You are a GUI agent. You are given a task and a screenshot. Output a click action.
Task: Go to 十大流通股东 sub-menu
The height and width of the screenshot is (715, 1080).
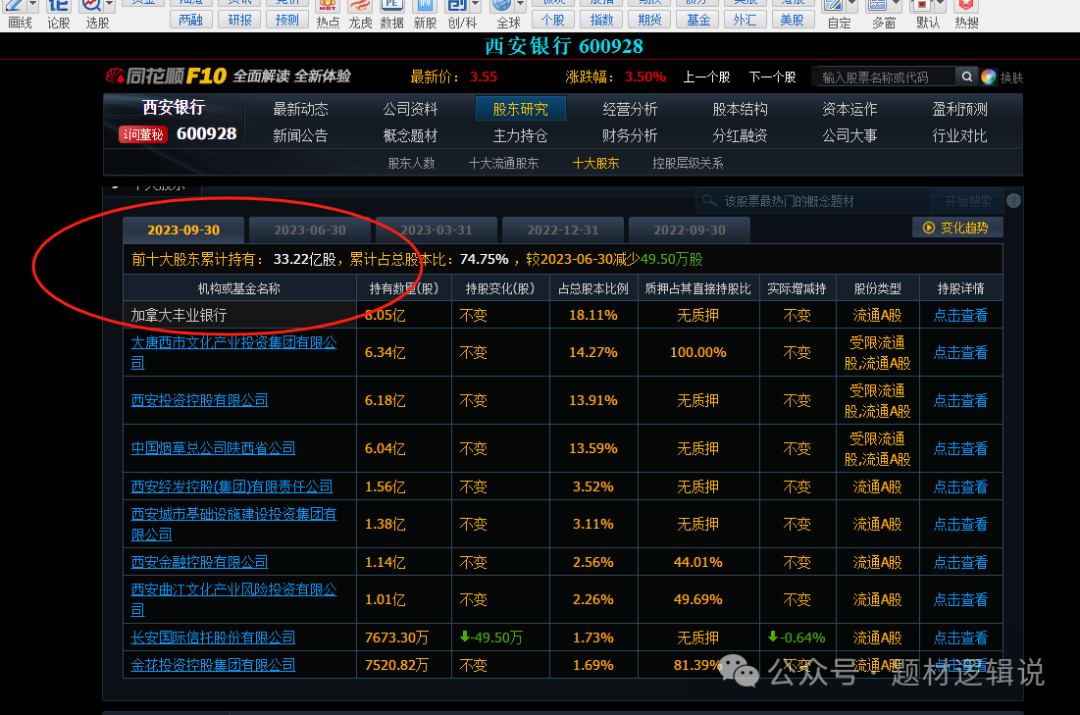tap(504, 163)
